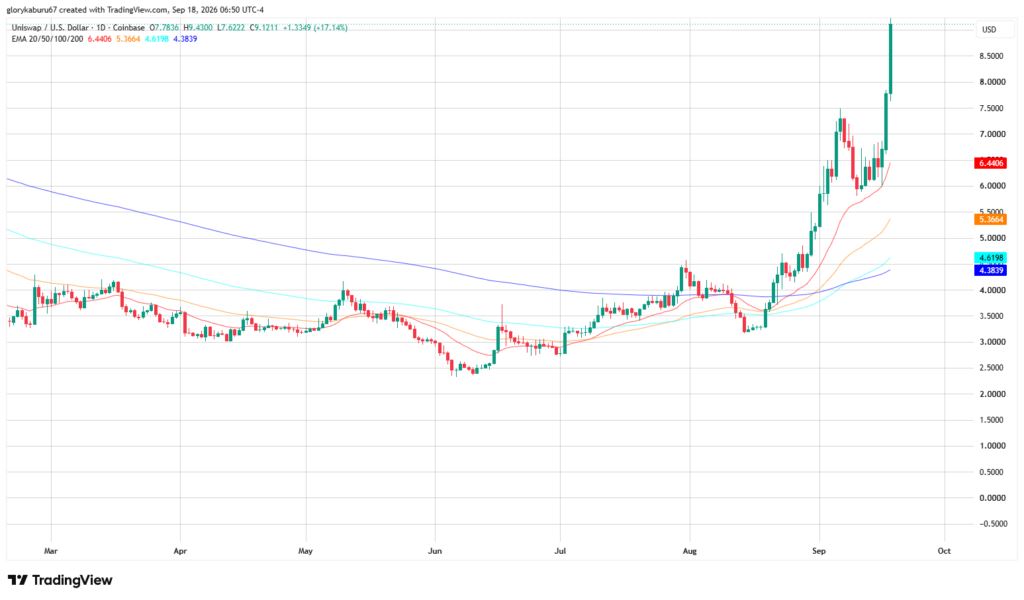Click the Jul label on time axis

pyautogui.click(x=560, y=551)
